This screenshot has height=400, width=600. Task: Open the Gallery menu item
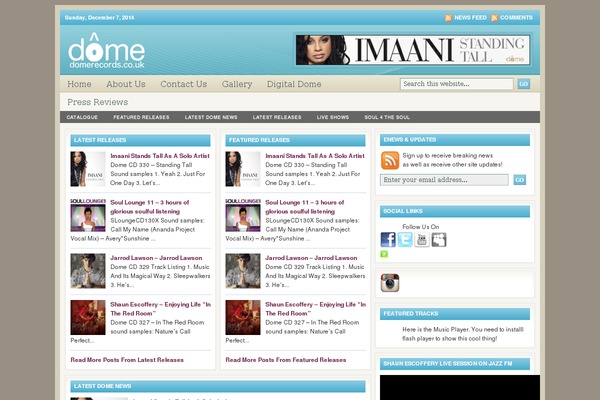tap(237, 84)
